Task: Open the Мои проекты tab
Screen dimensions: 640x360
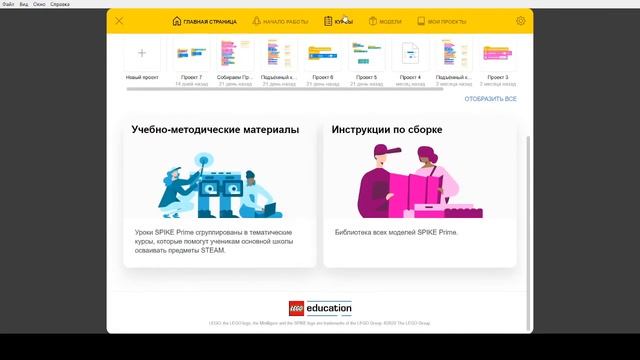Action: click(x=441, y=21)
